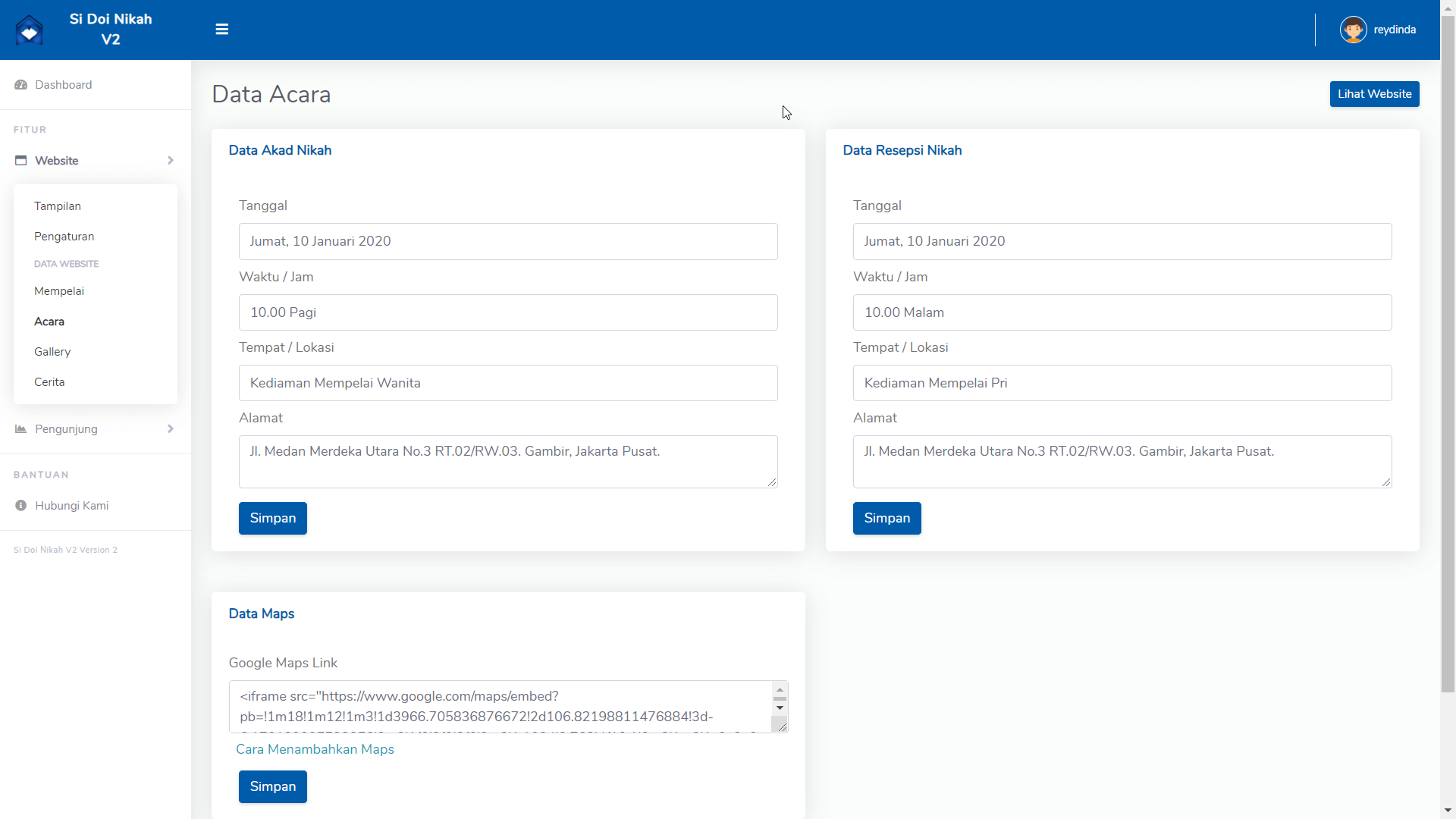
Task: Click the reydinda profile avatar
Action: coord(1354,30)
